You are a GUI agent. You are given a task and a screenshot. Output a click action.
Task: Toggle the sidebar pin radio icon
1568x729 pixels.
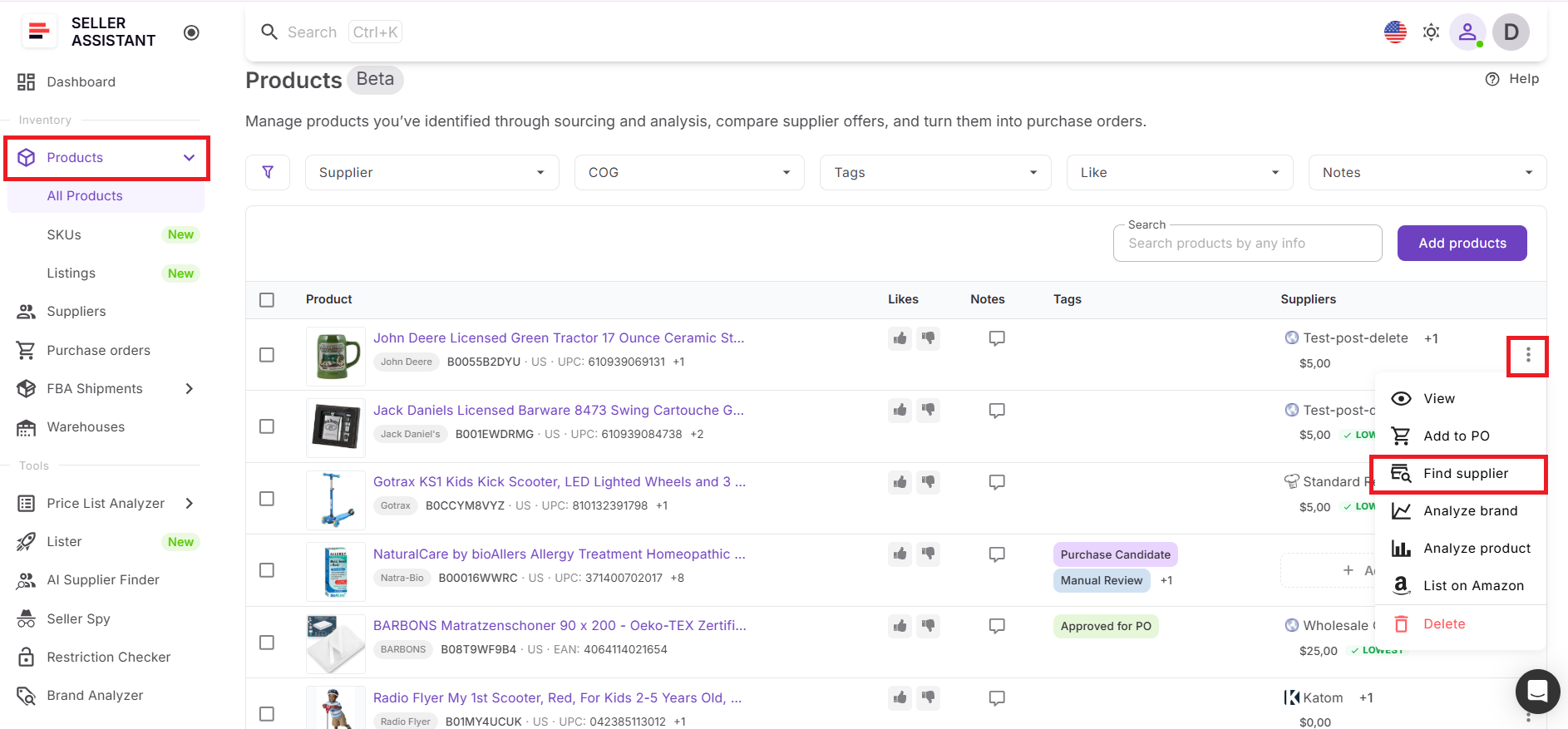[191, 32]
